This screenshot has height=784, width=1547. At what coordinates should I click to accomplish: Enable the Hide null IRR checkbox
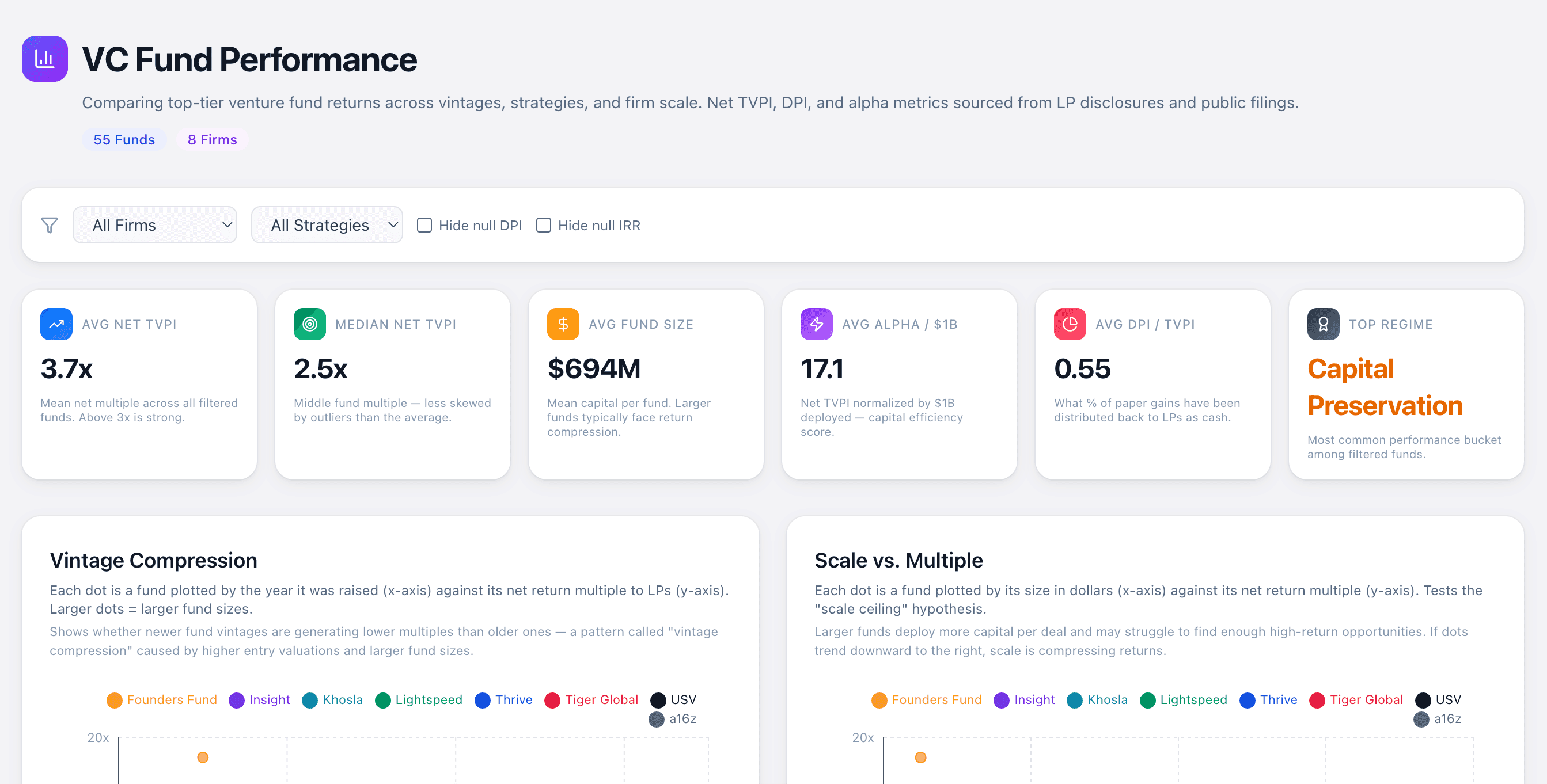[x=544, y=225]
